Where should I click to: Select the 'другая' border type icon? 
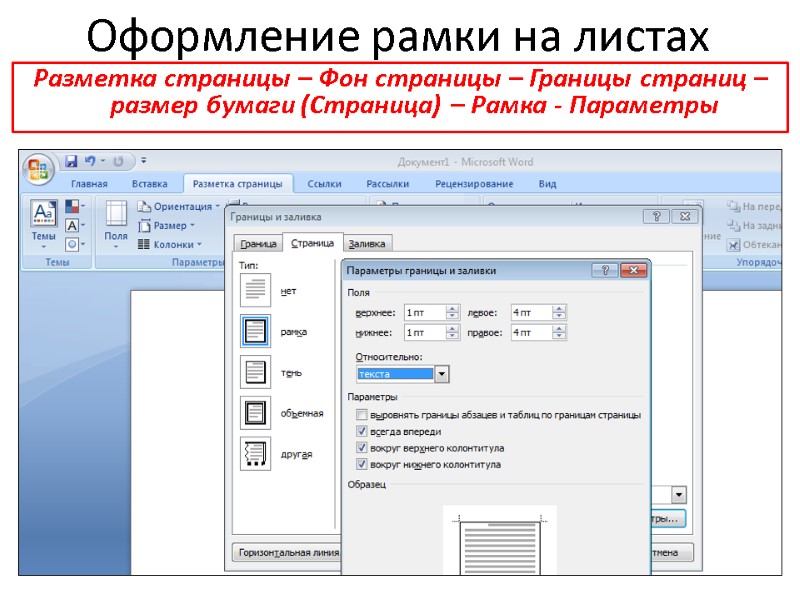tap(255, 454)
